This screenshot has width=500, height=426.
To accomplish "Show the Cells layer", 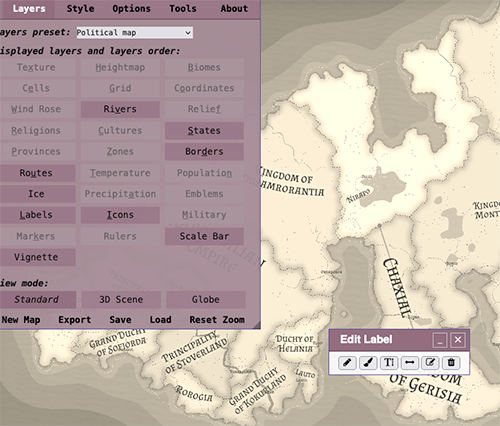I will [36, 88].
